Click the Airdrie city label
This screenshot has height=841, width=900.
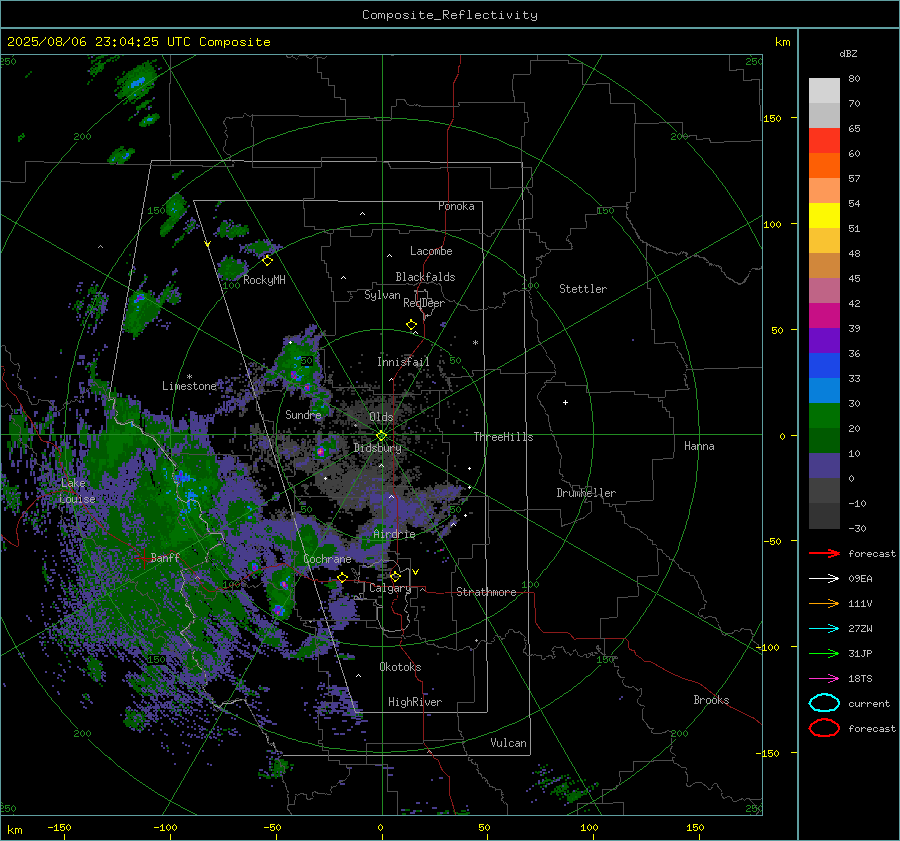pos(394,534)
